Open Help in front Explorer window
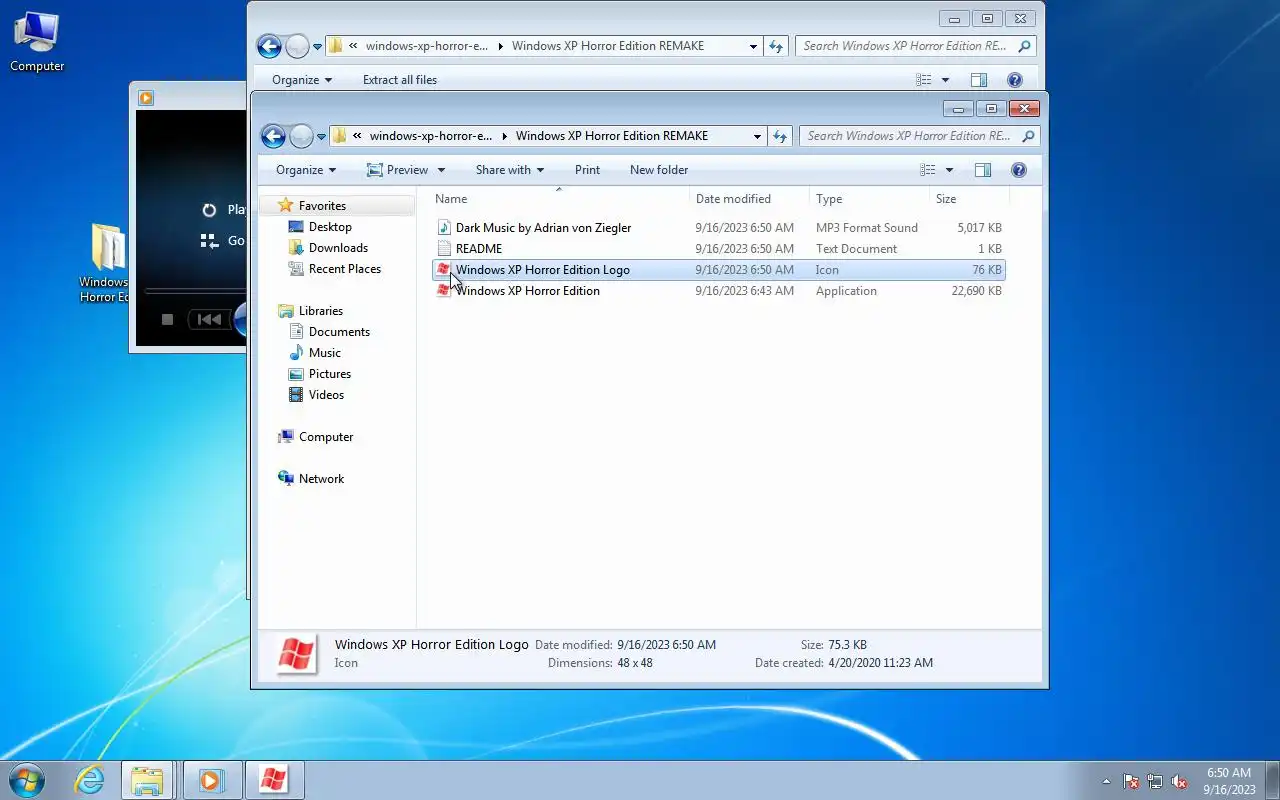This screenshot has height=800, width=1280. coord(1019,170)
